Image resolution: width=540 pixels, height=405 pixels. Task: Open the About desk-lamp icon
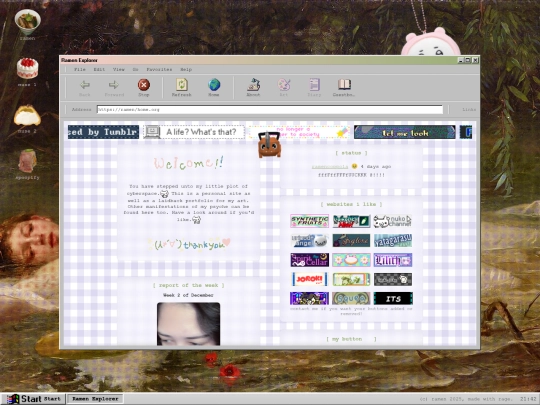coord(253,84)
